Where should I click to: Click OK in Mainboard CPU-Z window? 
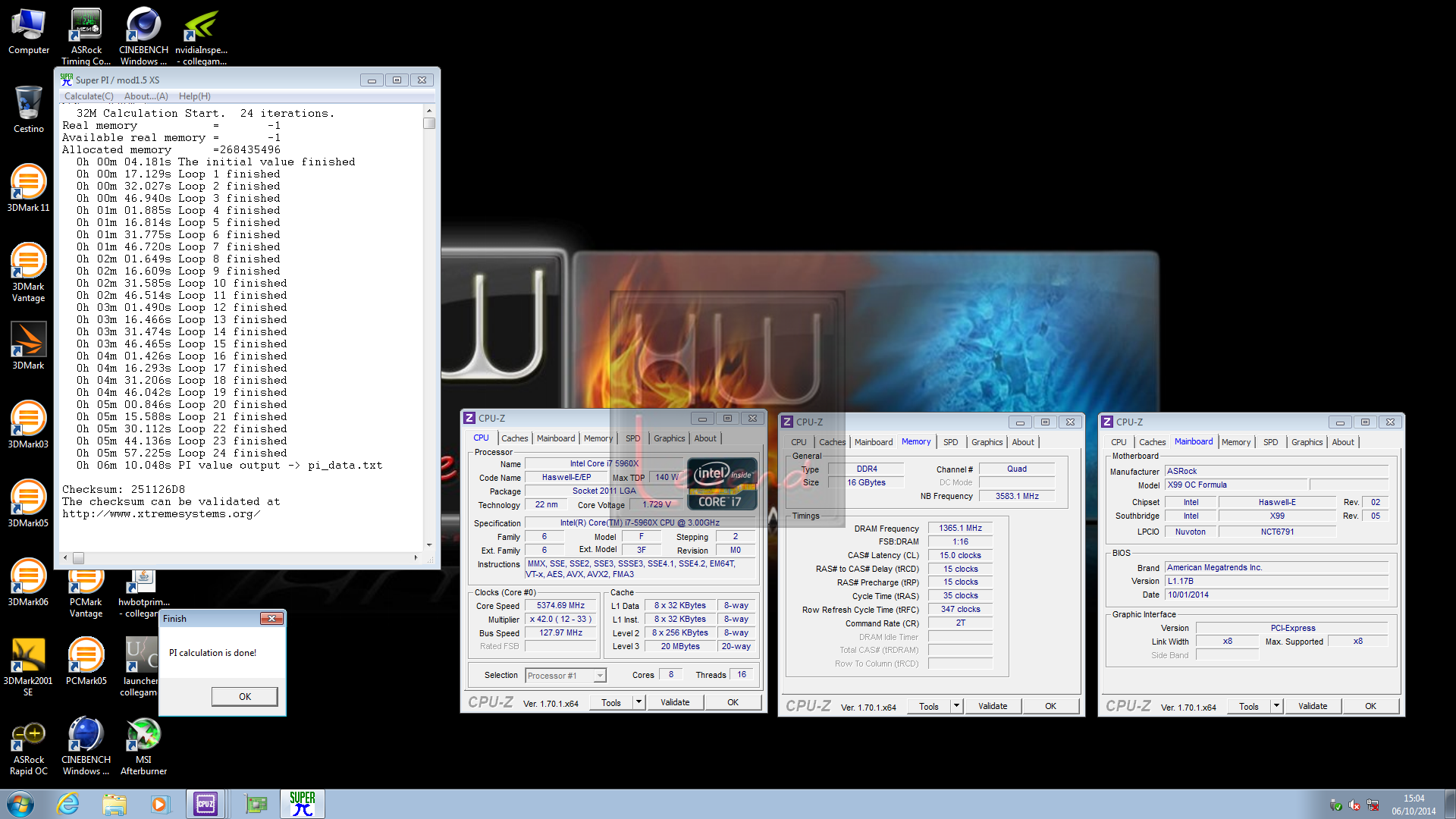tap(1370, 706)
